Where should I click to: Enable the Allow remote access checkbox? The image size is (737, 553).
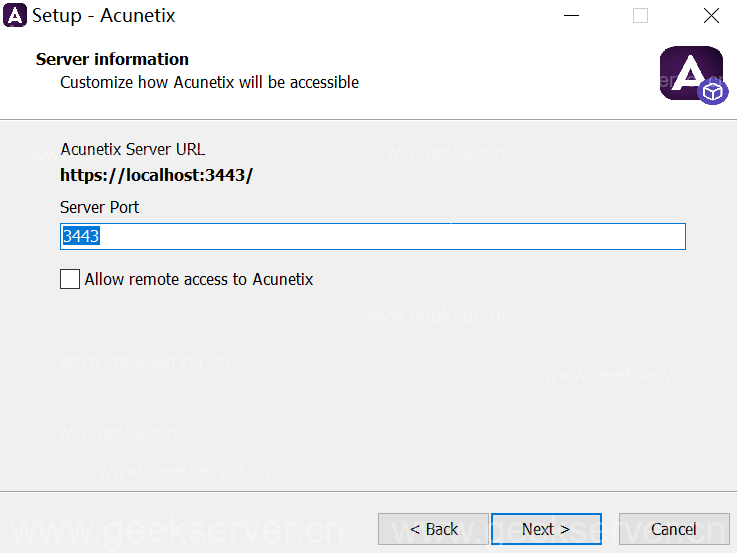70,280
